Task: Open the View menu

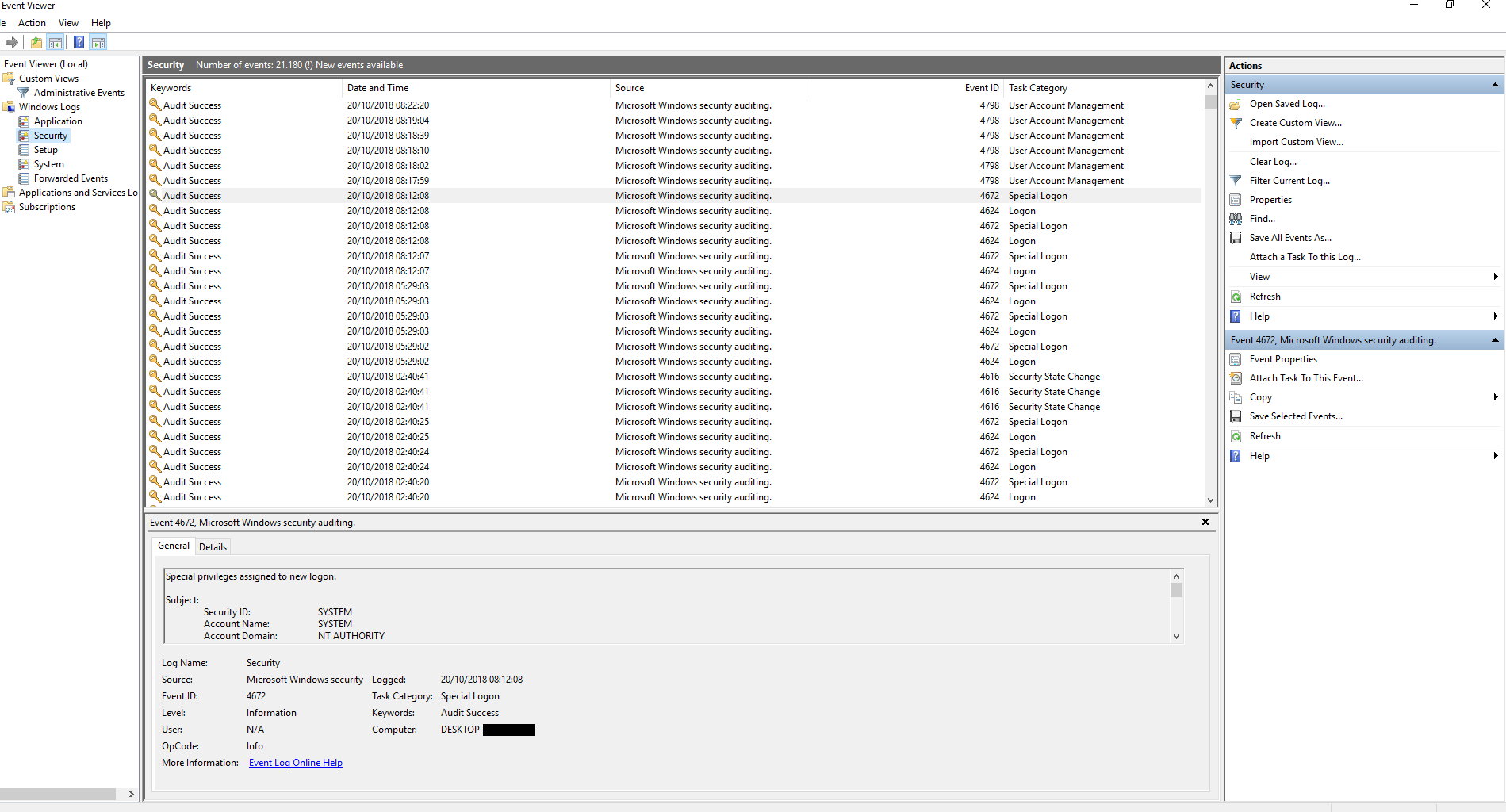Action: click(68, 23)
